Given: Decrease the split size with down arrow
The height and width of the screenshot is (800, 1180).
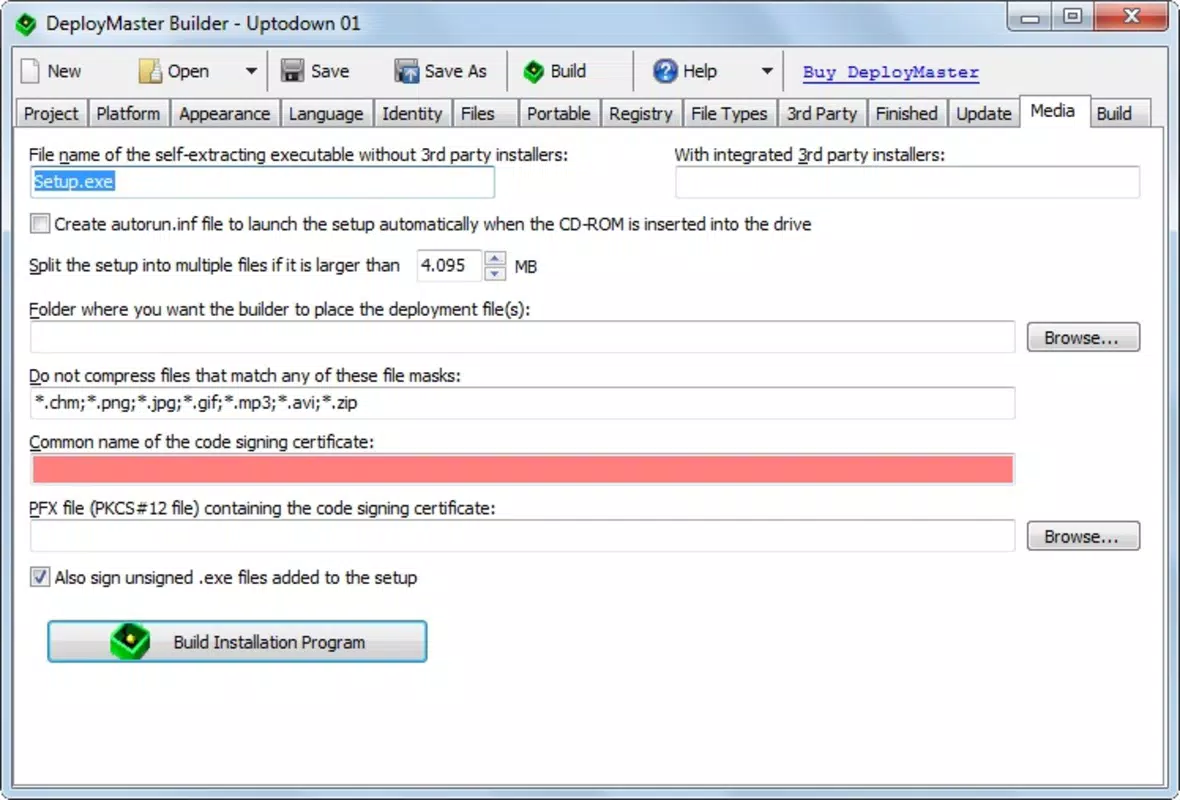Looking at the screenshot, I should [494, 273].
